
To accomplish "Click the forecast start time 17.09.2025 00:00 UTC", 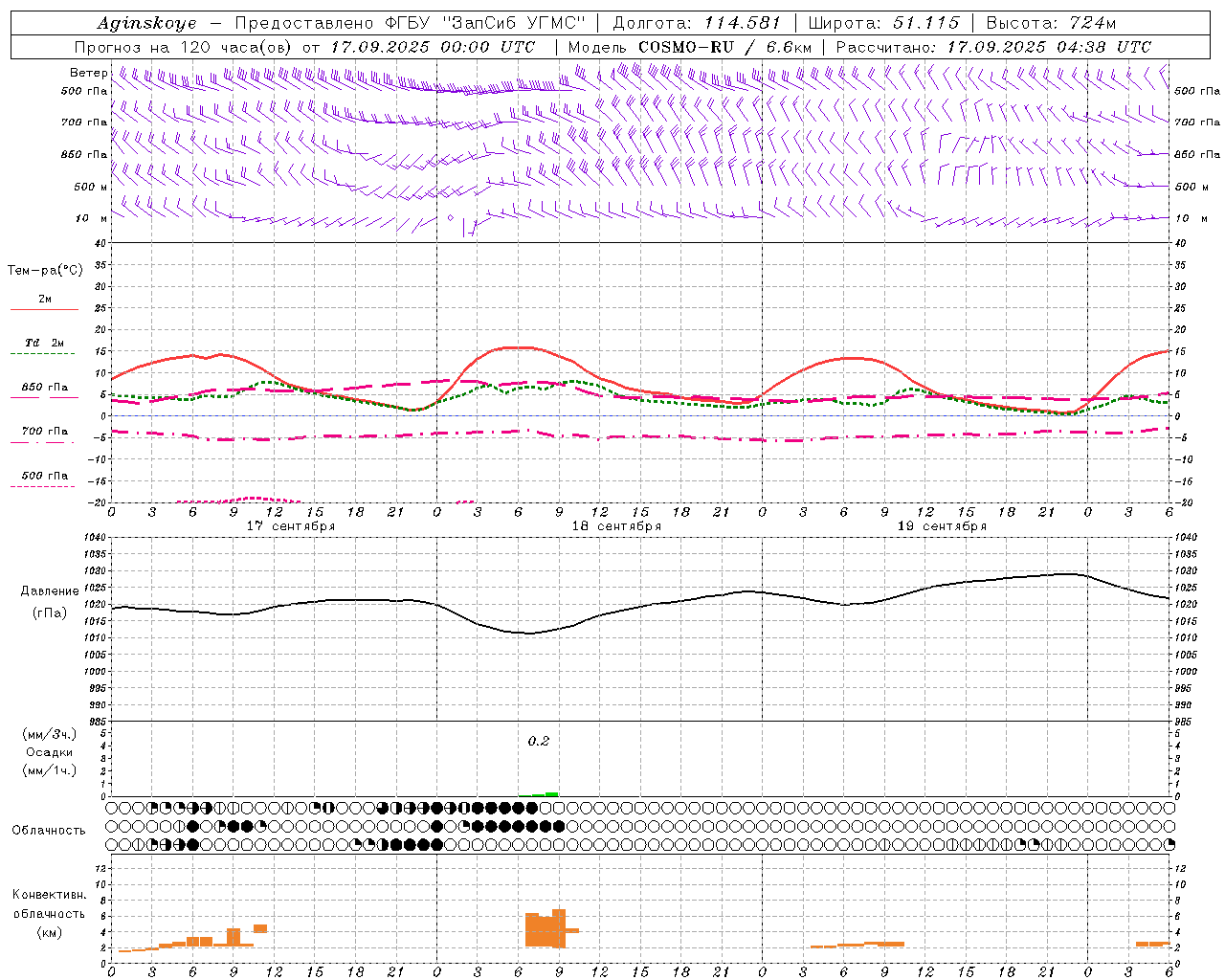I will 433,47.
